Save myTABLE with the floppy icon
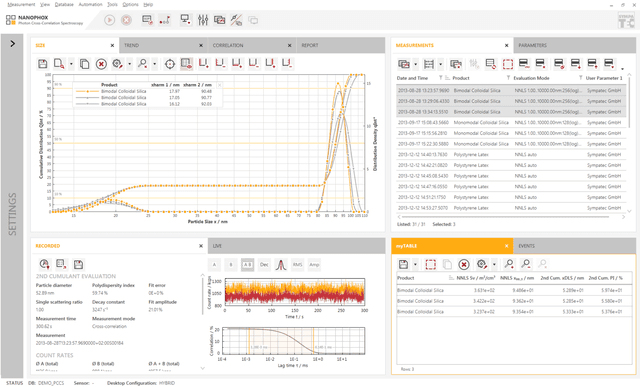This screenshot has height=387, width=640. [x=403, y=265]
